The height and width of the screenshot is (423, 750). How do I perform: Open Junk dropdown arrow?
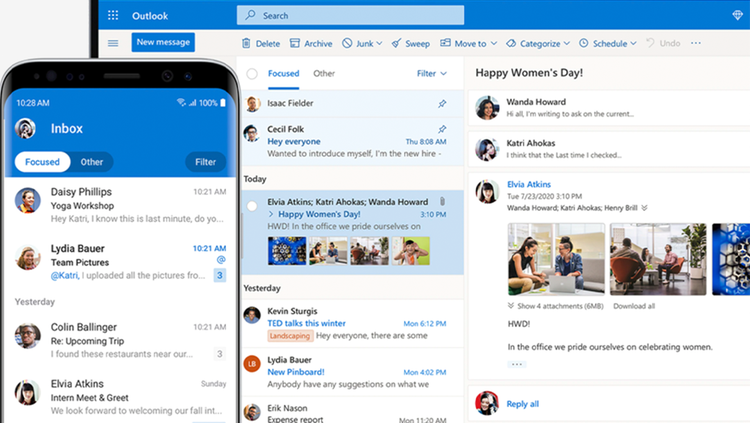pos(379,43)
